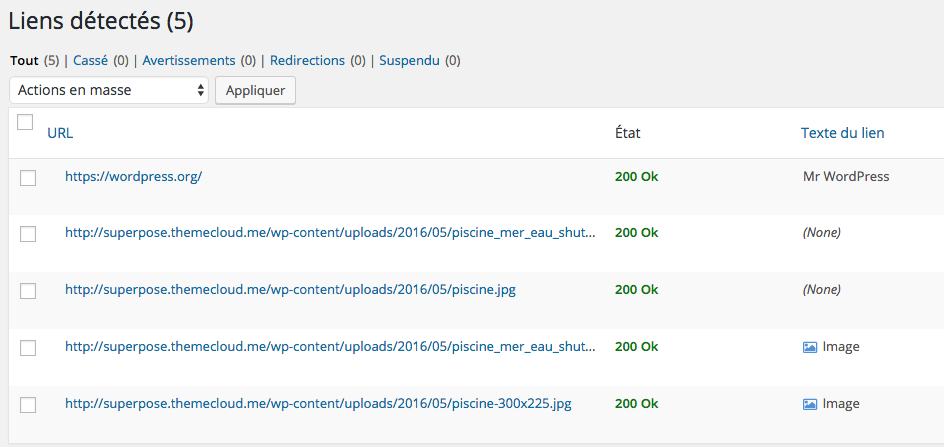Image resolution: width=944 pixels, height=447 pixels.
Task: Click Image label in piscine-300x225.jpg row
Action: 841,404
